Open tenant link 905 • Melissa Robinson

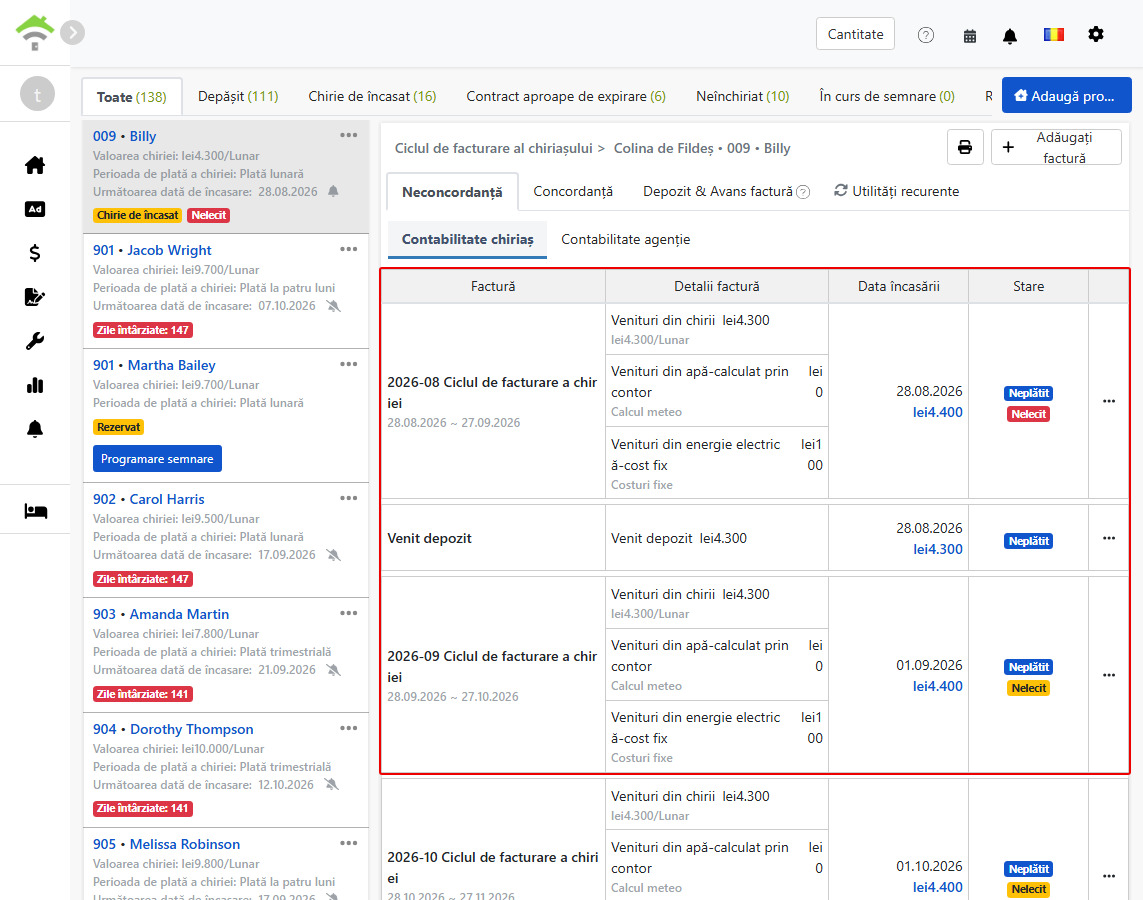tap(166, 845)
